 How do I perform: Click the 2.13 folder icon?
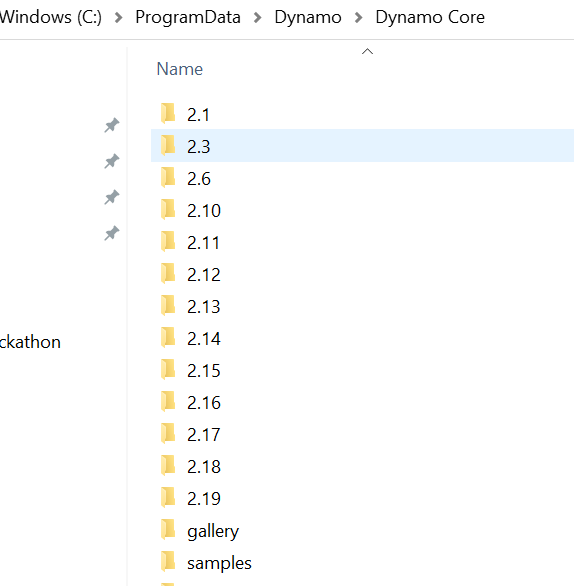tap(168, 305)
